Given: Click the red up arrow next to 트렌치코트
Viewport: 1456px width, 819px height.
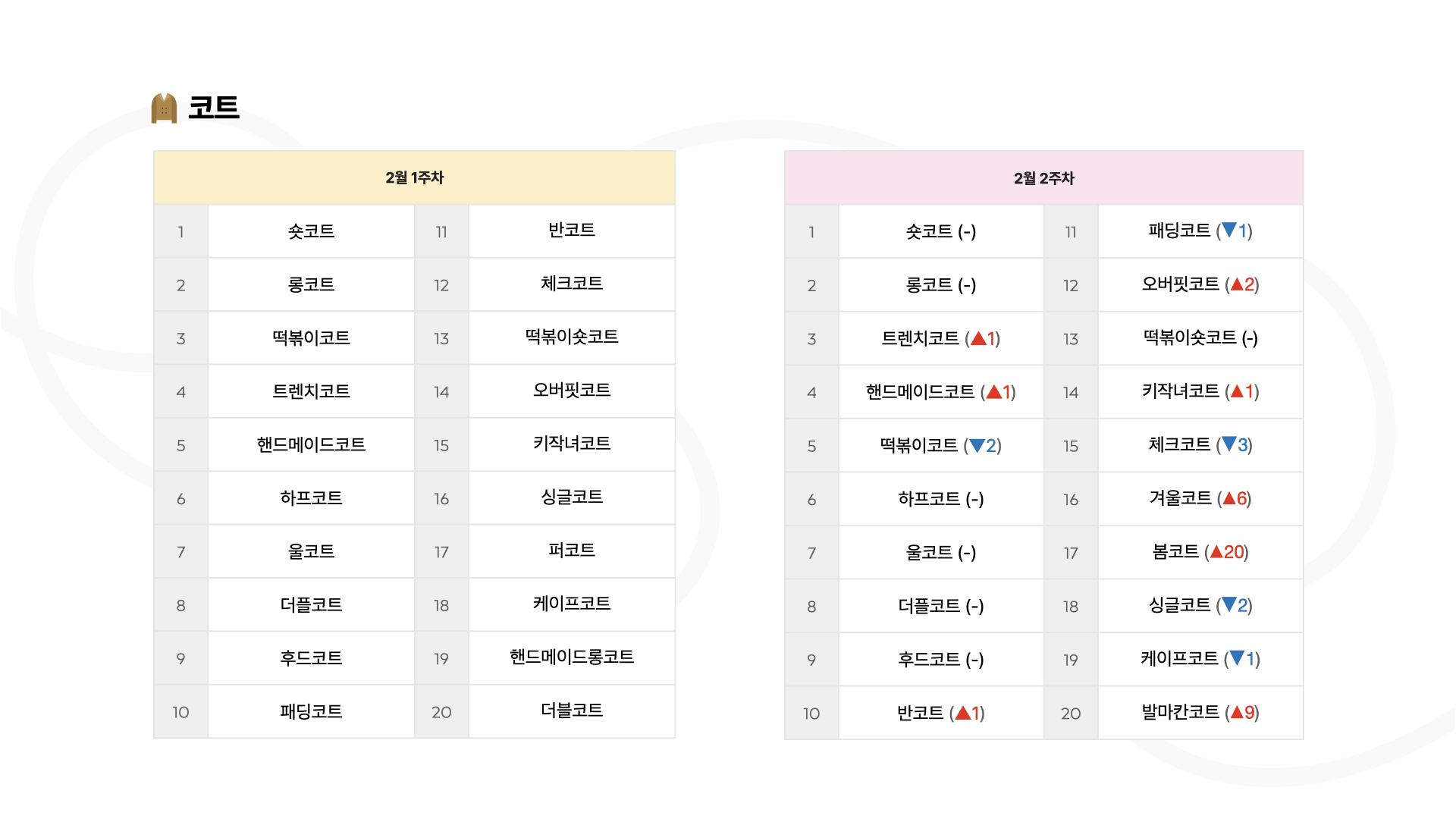Looking at the screenshot, I should (x=978, y=338).
